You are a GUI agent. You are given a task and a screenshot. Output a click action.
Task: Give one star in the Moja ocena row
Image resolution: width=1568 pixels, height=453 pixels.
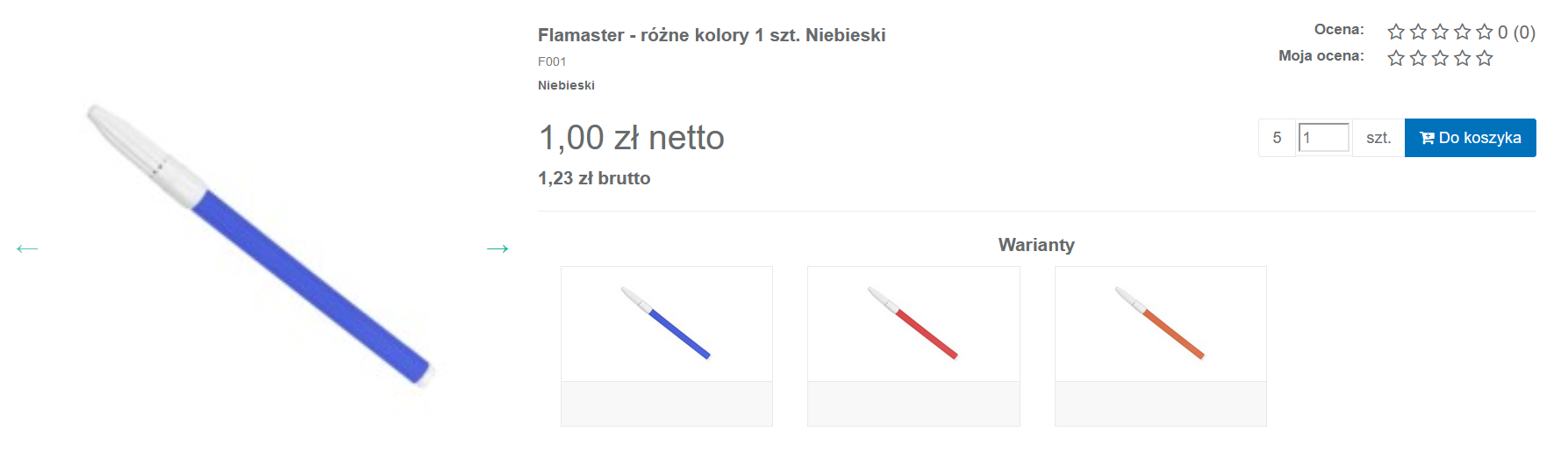coord(1396,59)
